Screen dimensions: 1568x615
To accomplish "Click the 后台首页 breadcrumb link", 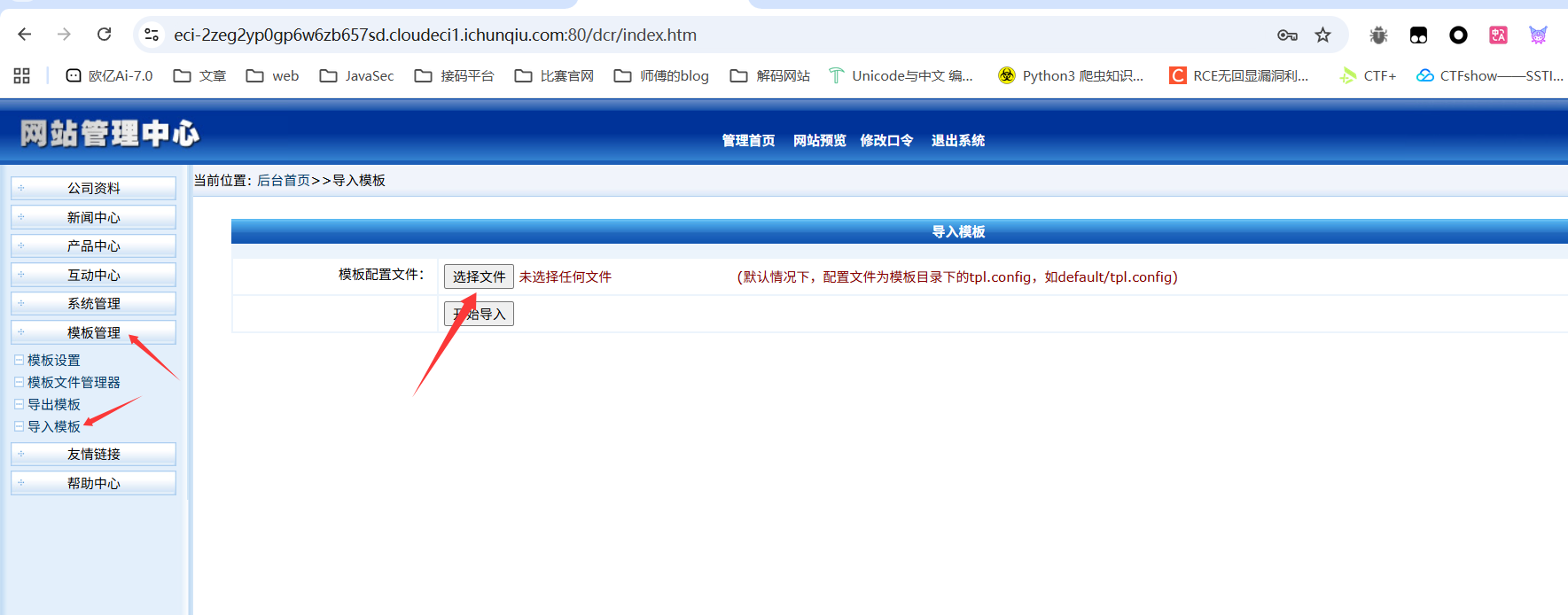I will pyautogui.click(x=284, y=180).
